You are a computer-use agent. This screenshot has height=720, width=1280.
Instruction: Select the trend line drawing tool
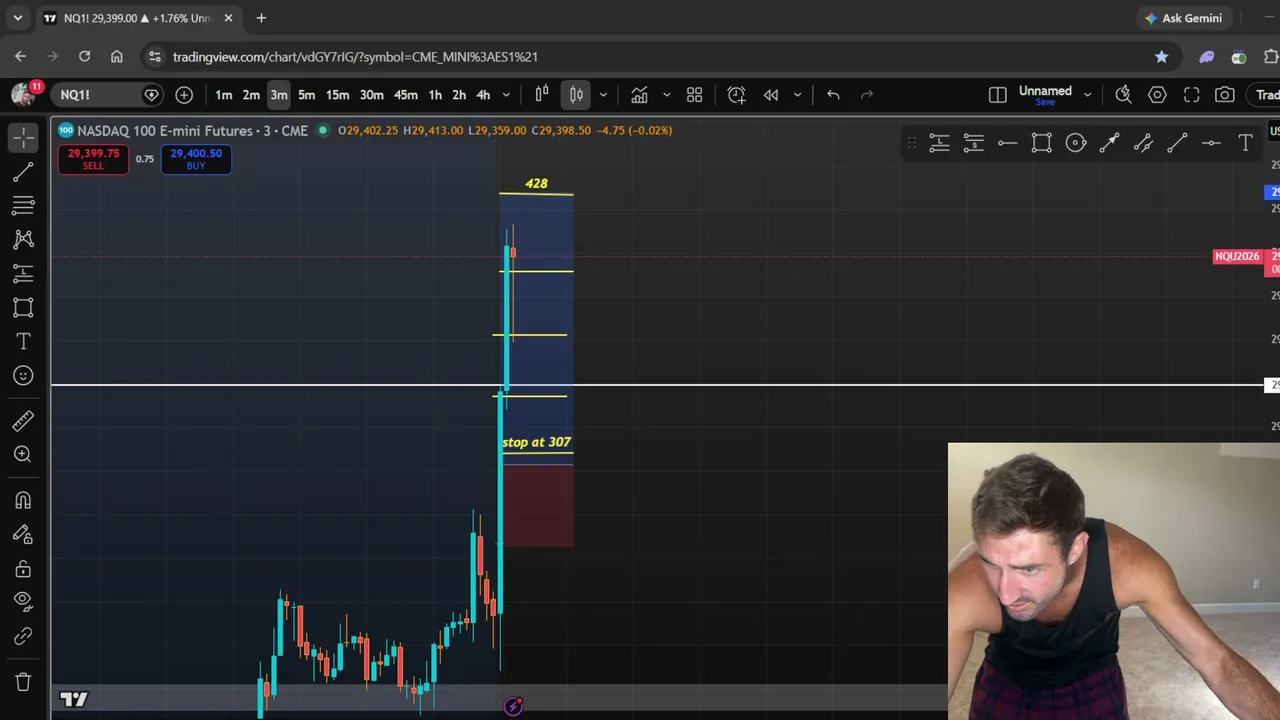point(23,172)
